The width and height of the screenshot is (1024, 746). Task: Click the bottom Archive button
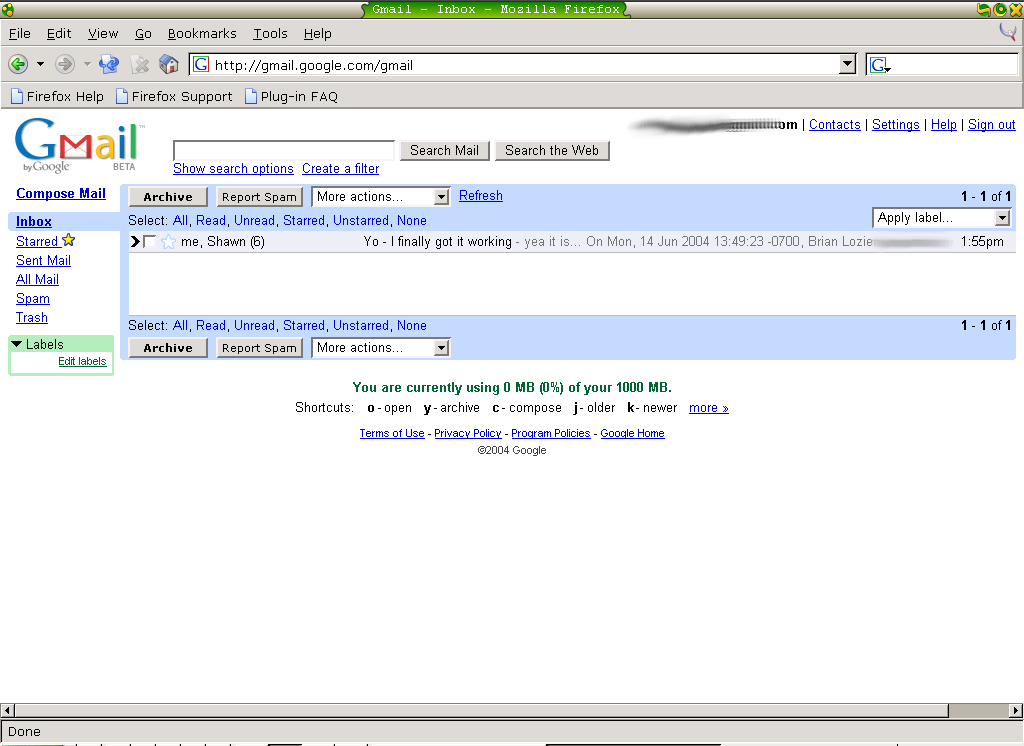(168, 348)
